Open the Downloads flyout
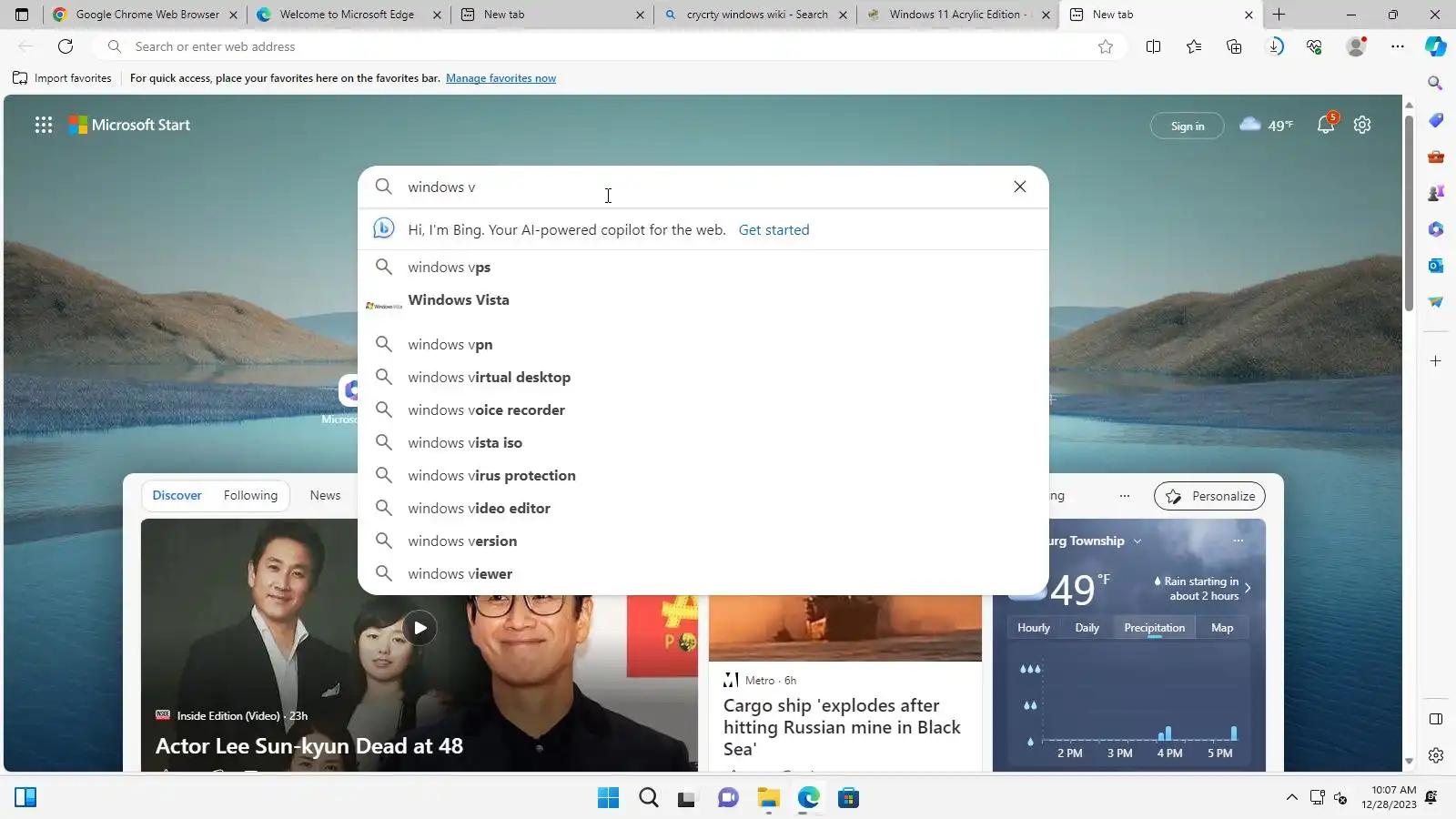The image size is (1456, 819). (x=1275, y=46)
